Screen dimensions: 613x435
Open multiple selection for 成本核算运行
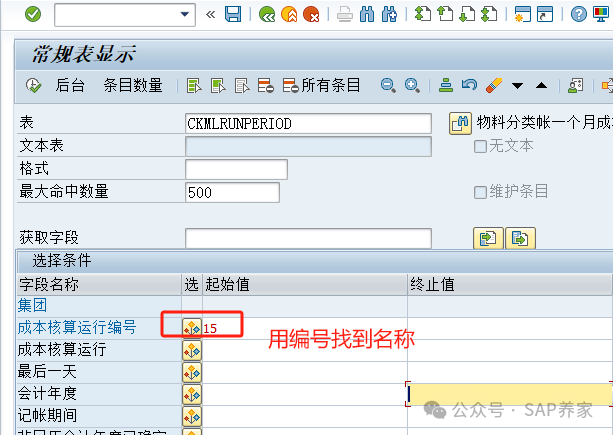pyautogui.click(x=192, y=350)
